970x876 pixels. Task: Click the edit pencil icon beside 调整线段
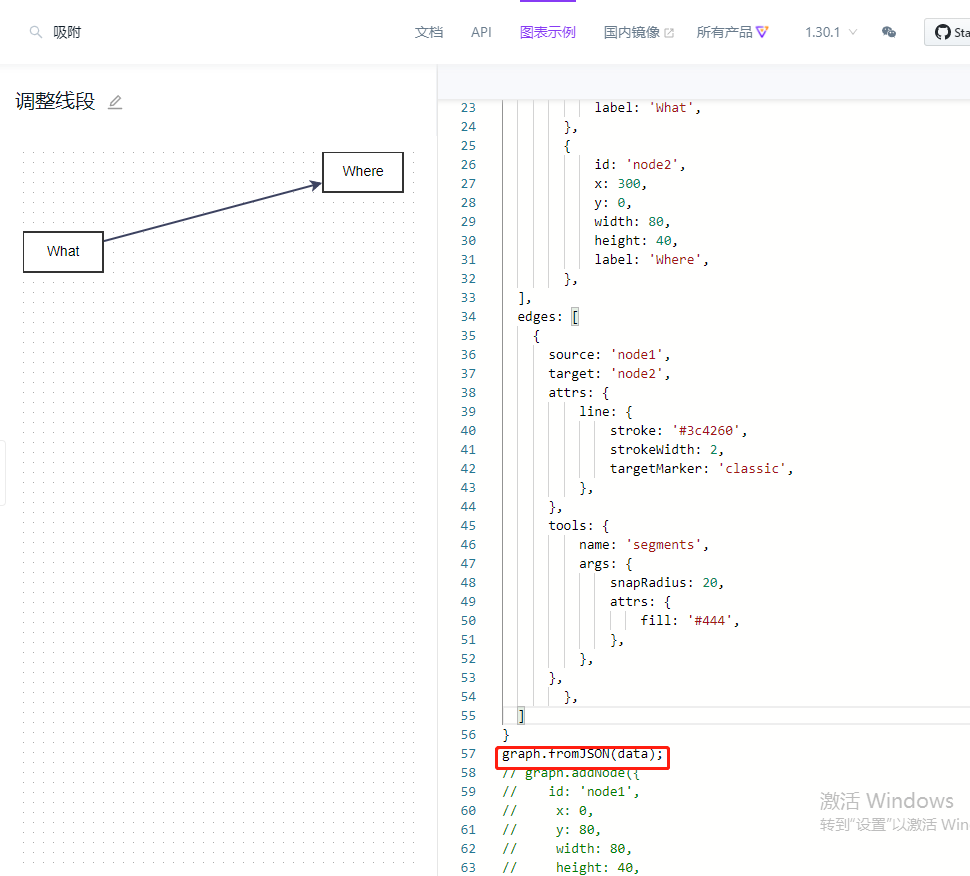coord(115,102)
